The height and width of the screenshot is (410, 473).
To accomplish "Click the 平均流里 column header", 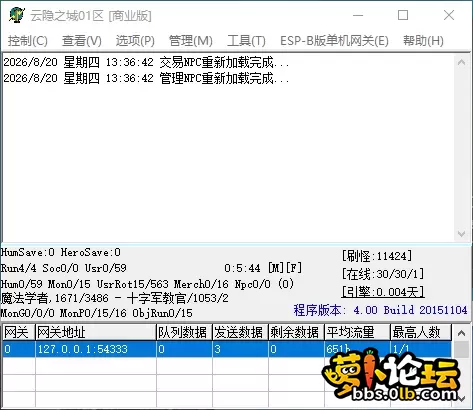I will click(357, 332).
